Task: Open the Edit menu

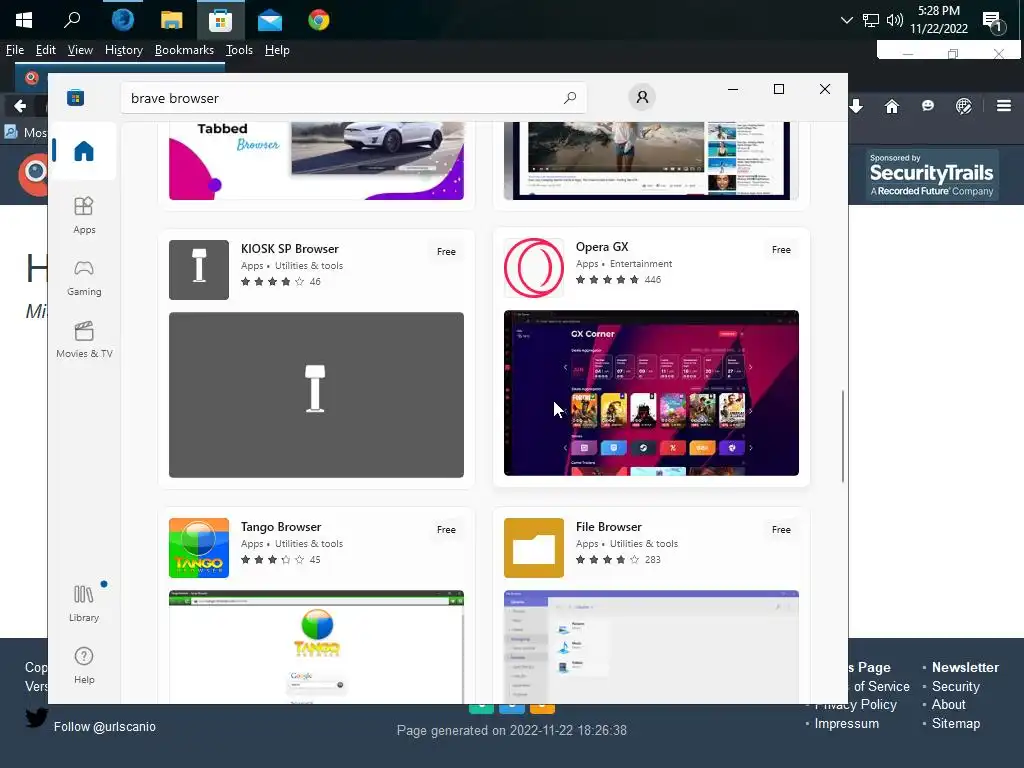Action: click(45, 50)
